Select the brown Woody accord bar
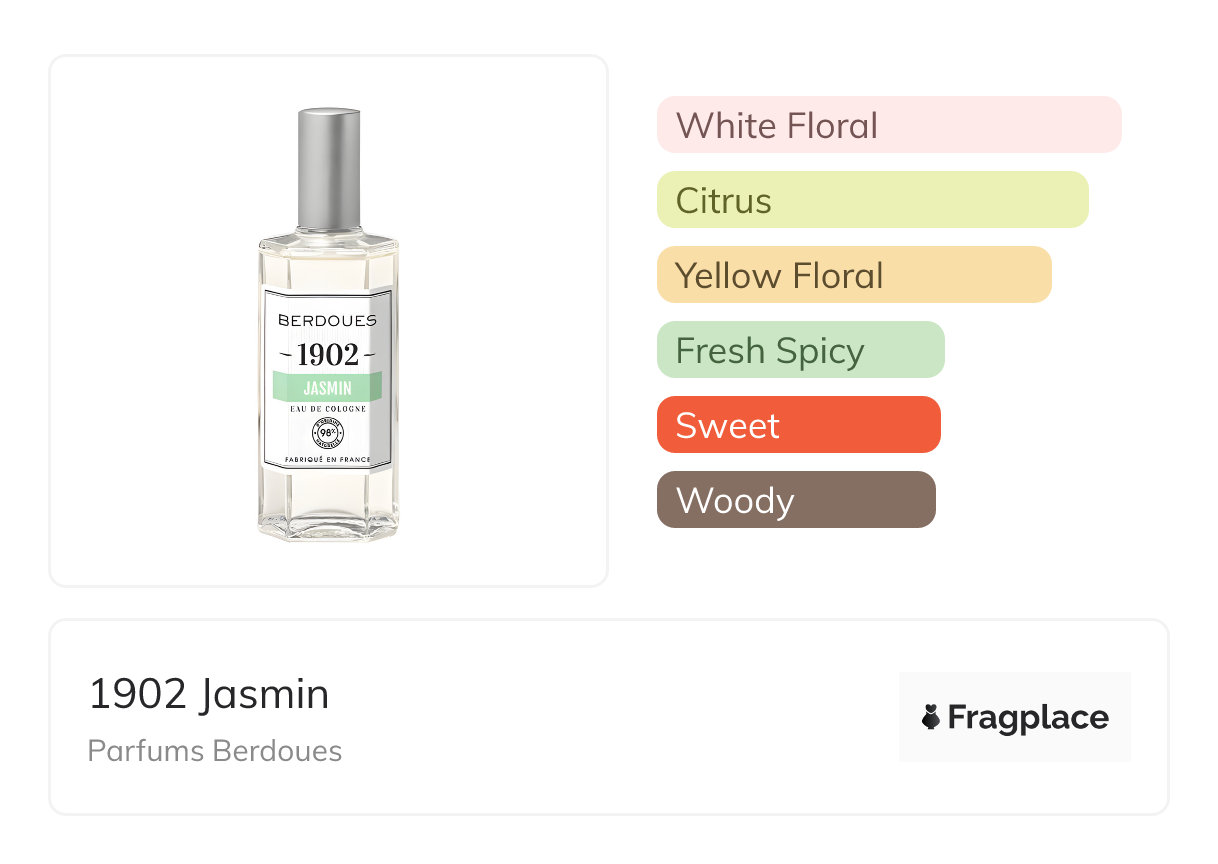 (x=796, y=500)
